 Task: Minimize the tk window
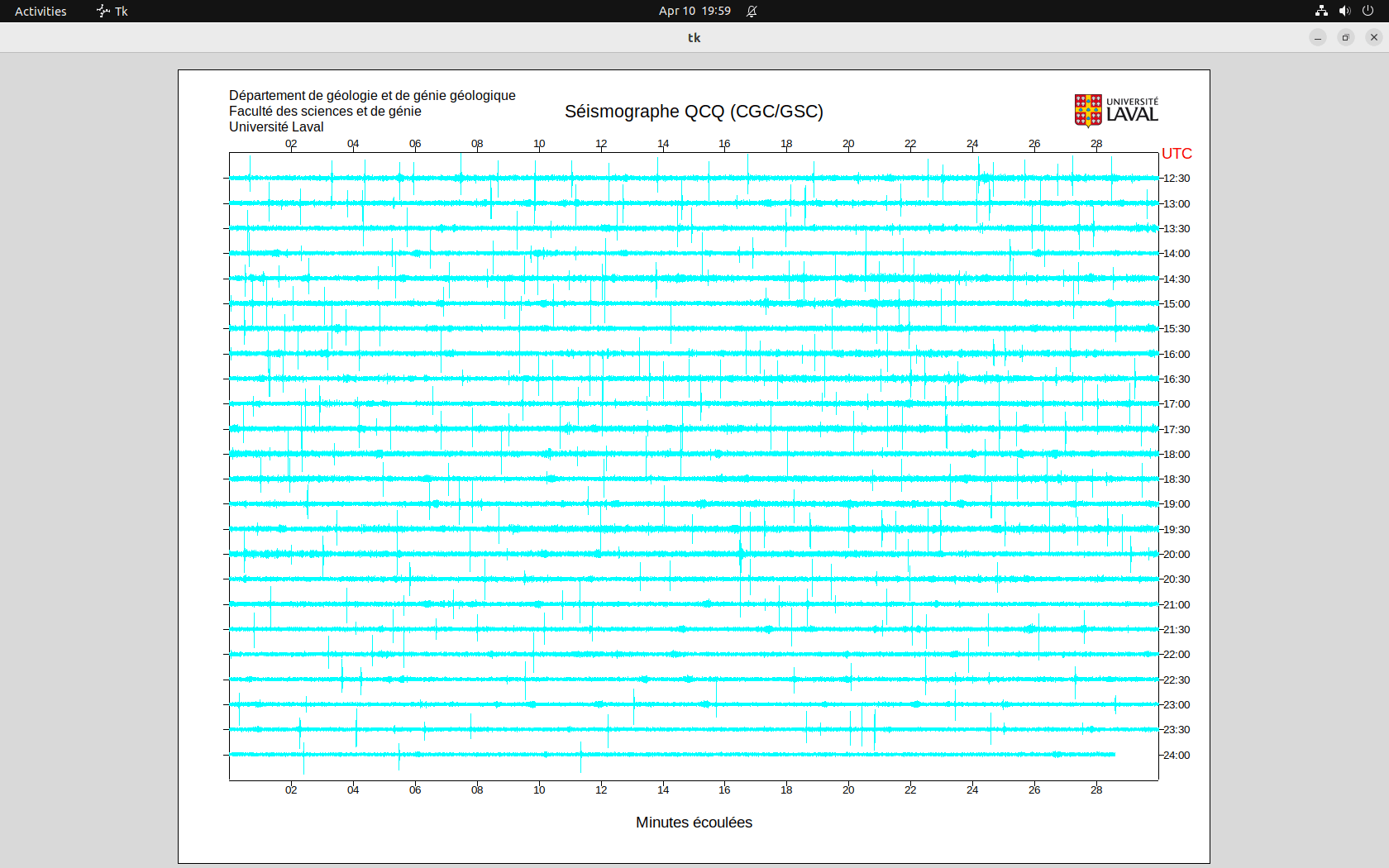[1318, 37]
